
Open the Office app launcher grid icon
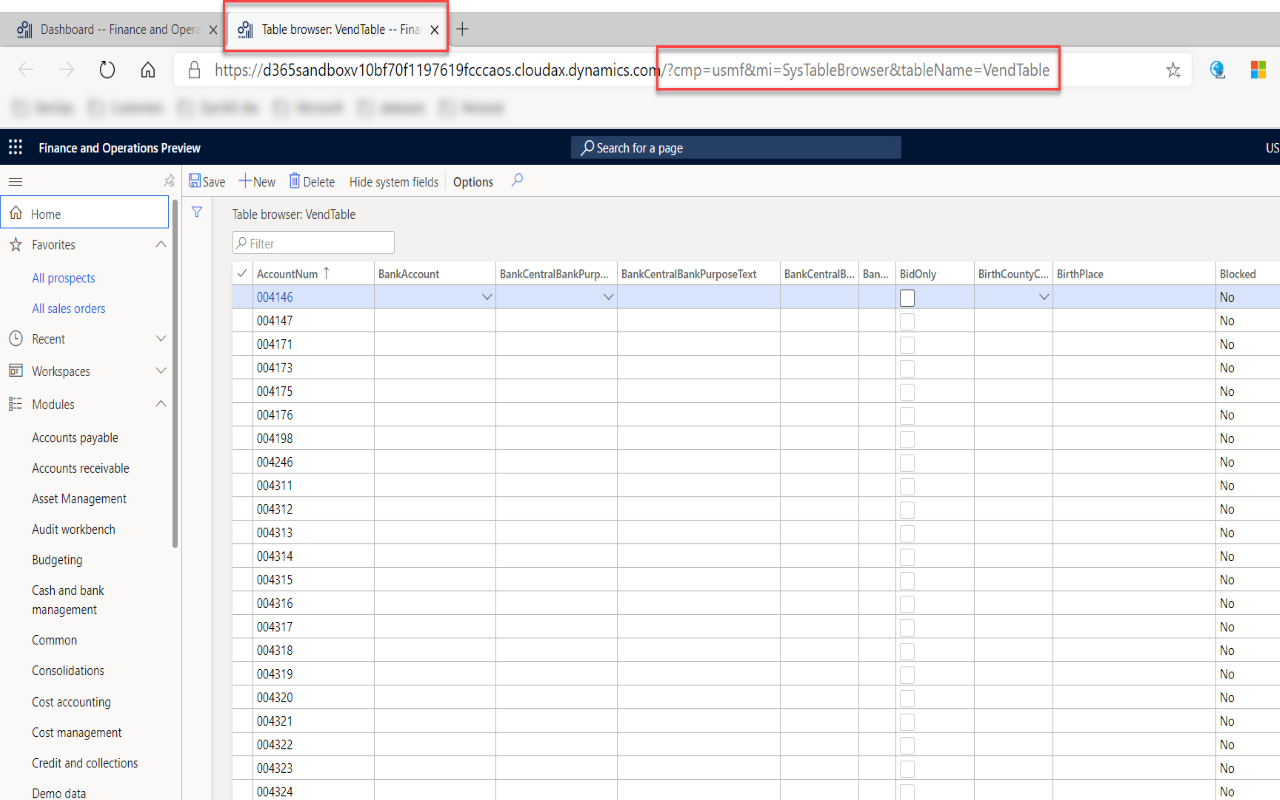tap(15, 147)
